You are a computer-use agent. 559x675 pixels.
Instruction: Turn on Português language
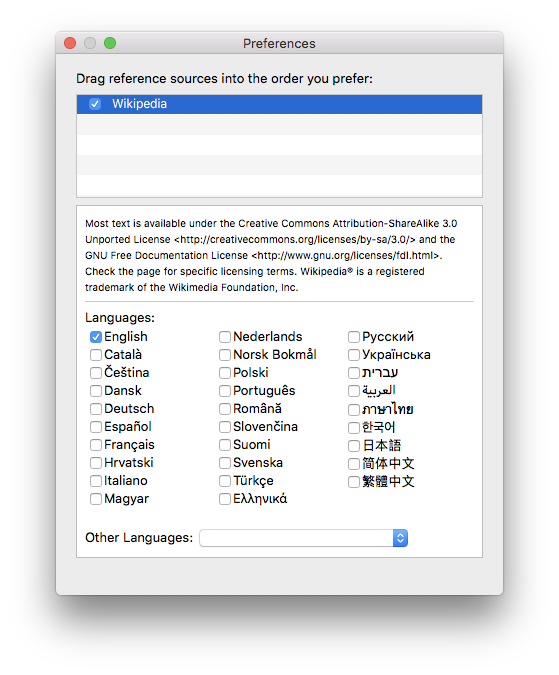click(225, 391)
